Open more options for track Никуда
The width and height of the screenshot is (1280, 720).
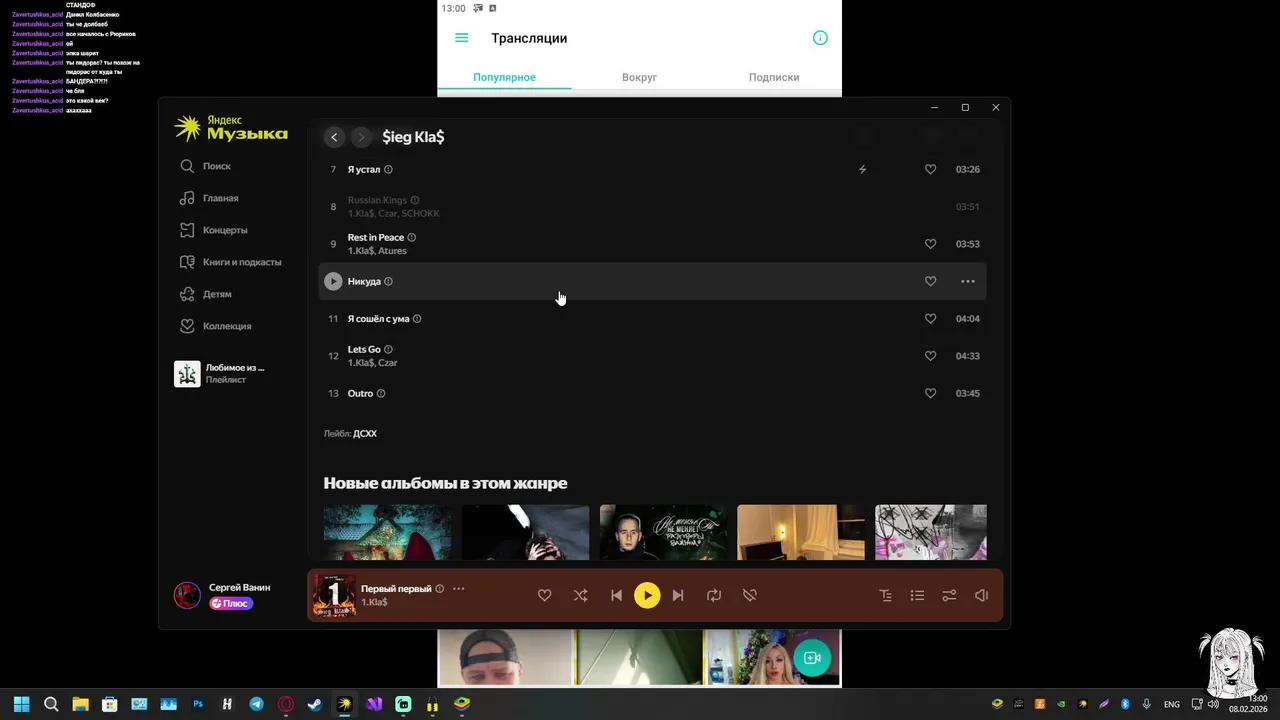968,281
